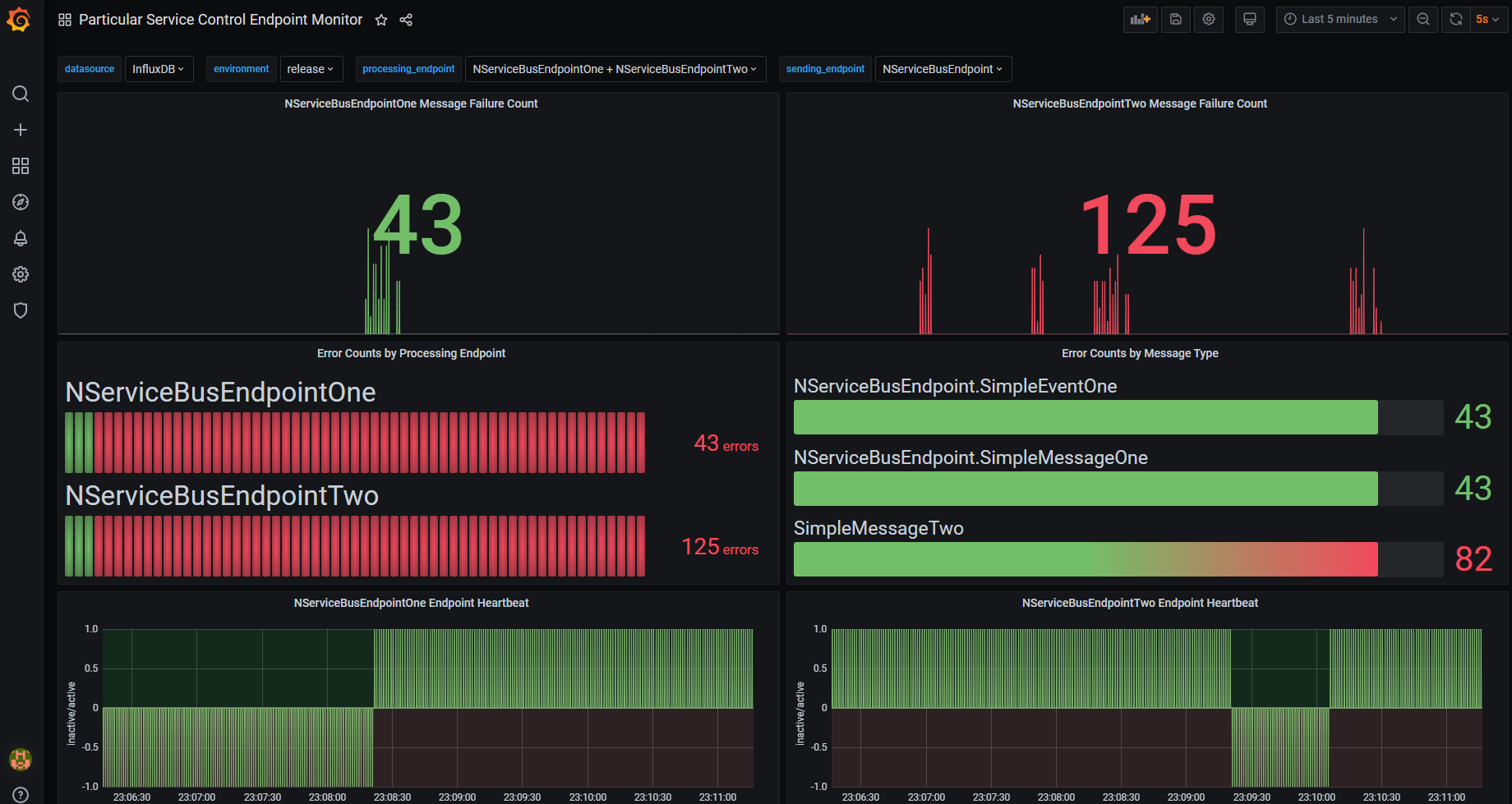Open Error Counts by Message Type panel menu

(x=1140, y=353)
